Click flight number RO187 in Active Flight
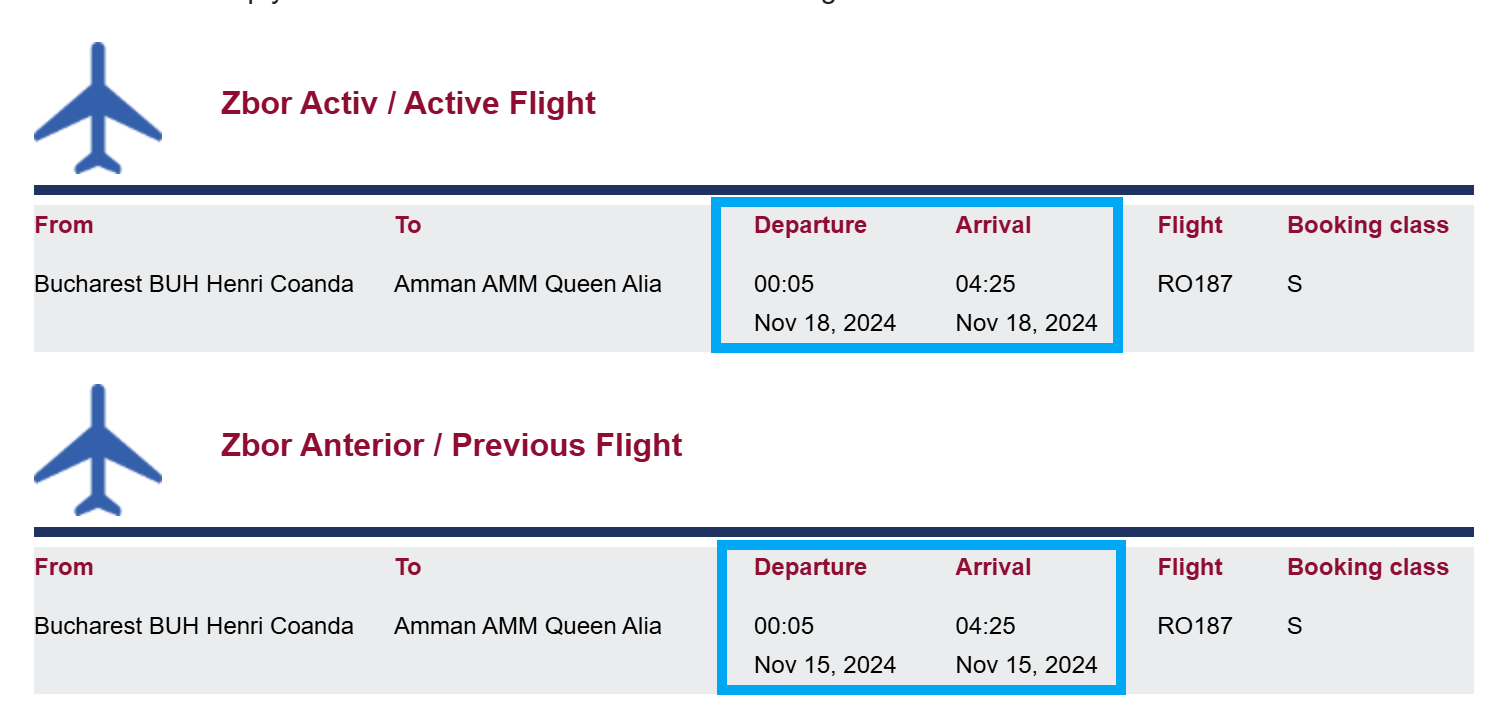Screen dimensions: 1501x719 pyautogui.click(x=1194, y=284)
